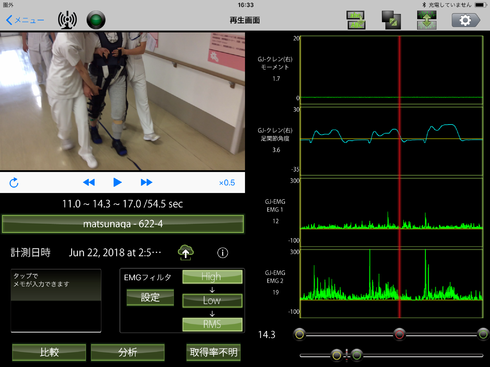Image resolution: width=490 pixels, height=367 pixels.
Task: Open settings with the gear icon
Action: pos(466,20)
